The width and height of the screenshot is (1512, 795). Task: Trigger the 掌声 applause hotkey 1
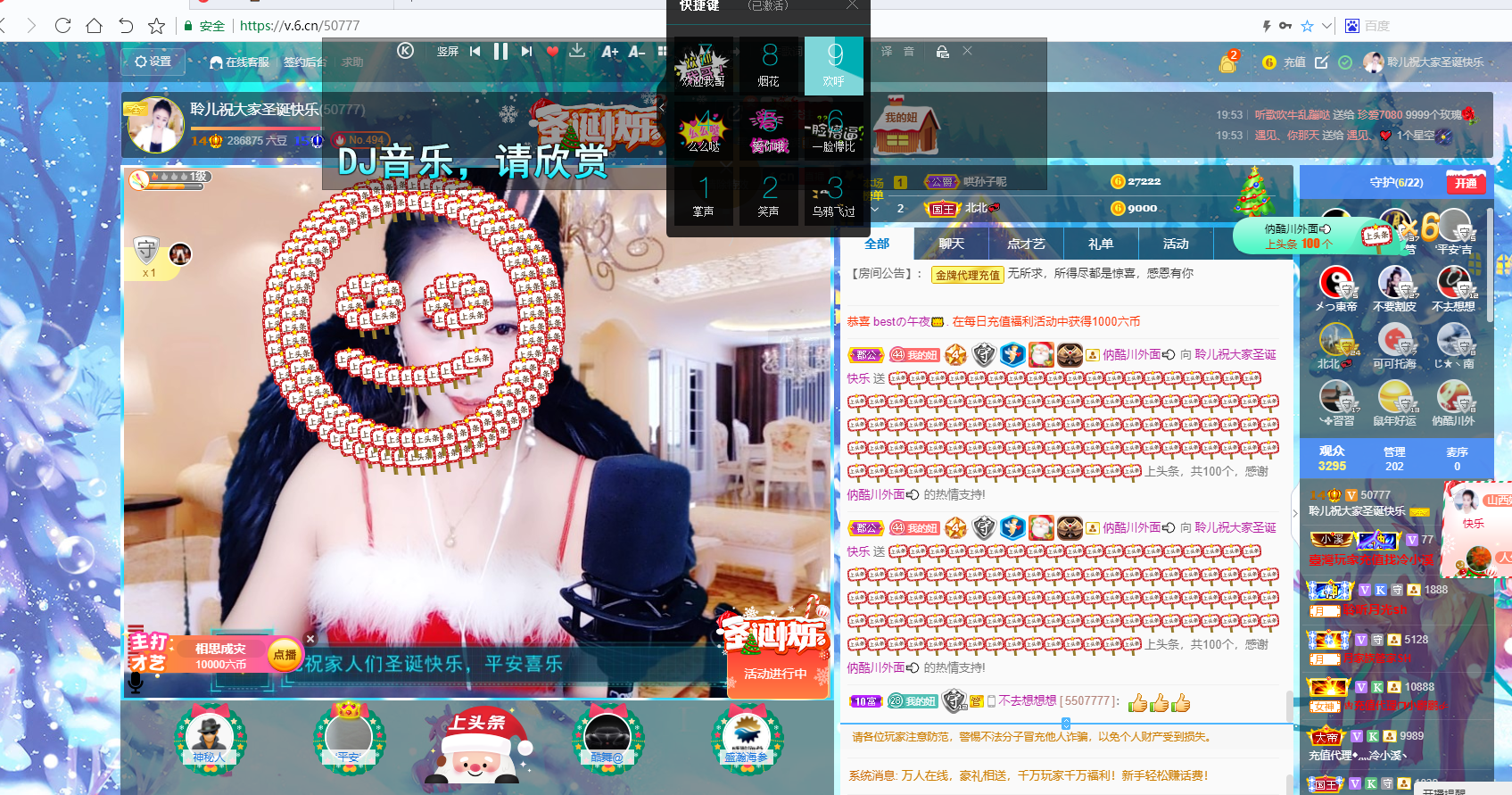click(x=703, y=196)
